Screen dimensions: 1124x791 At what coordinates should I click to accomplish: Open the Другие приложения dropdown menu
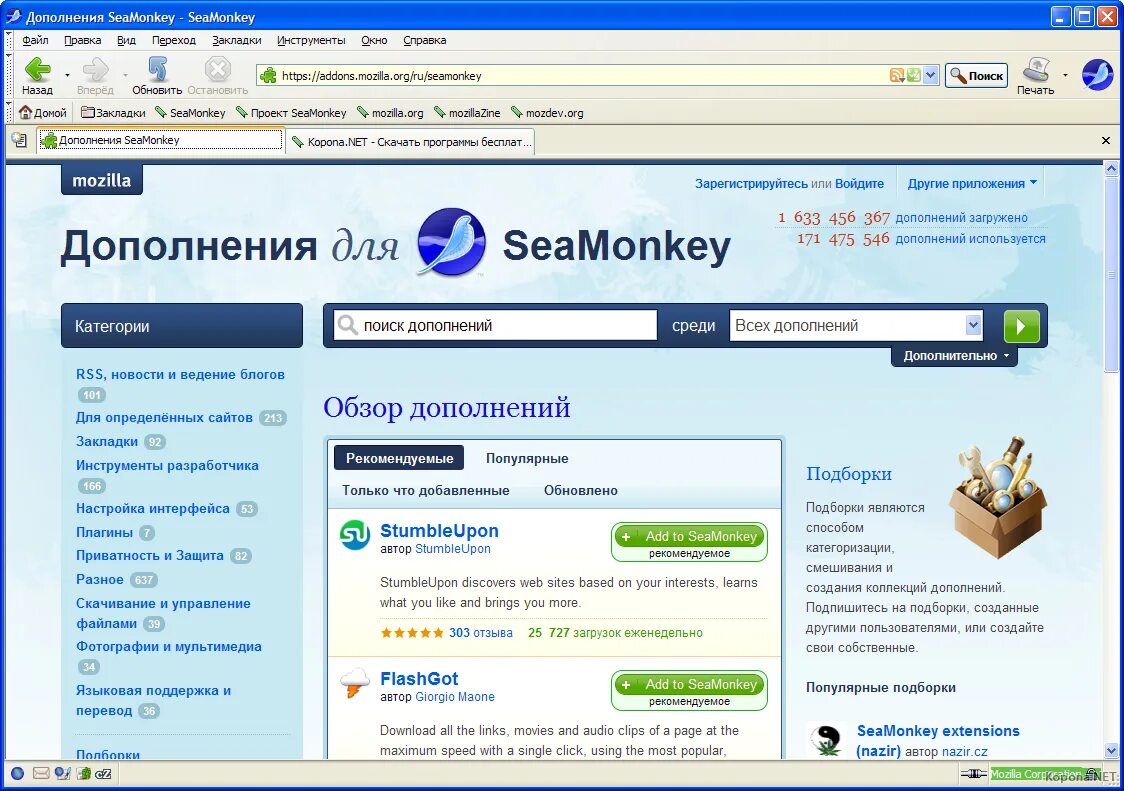972,184
